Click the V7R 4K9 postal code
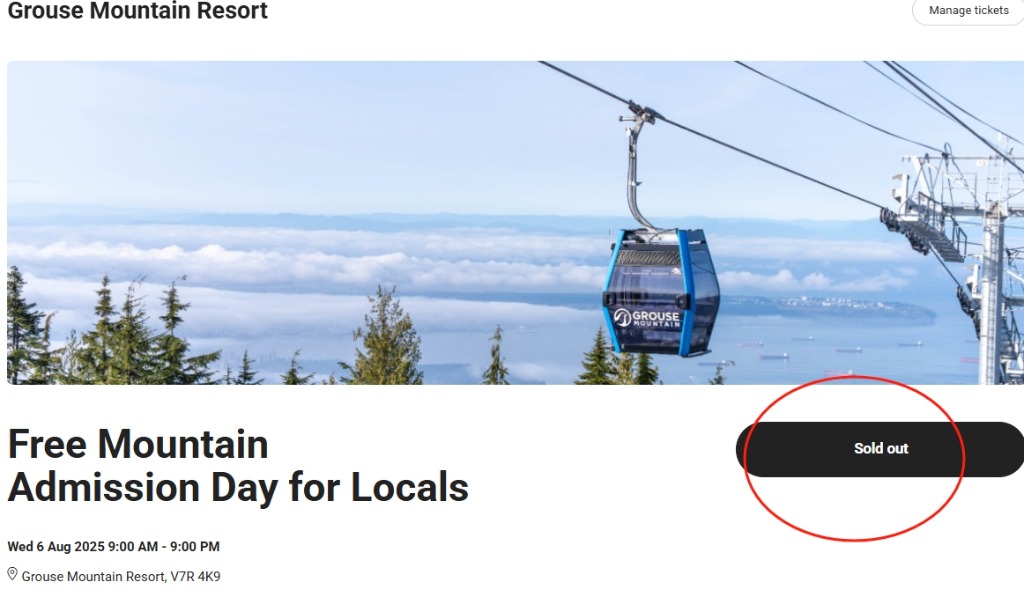The height and width of the screenshot is (597, 1024). pos(195,576)
